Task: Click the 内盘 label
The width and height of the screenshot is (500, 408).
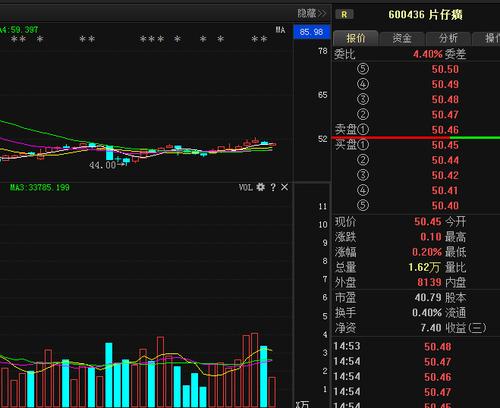Action: [x=455, y=282]
